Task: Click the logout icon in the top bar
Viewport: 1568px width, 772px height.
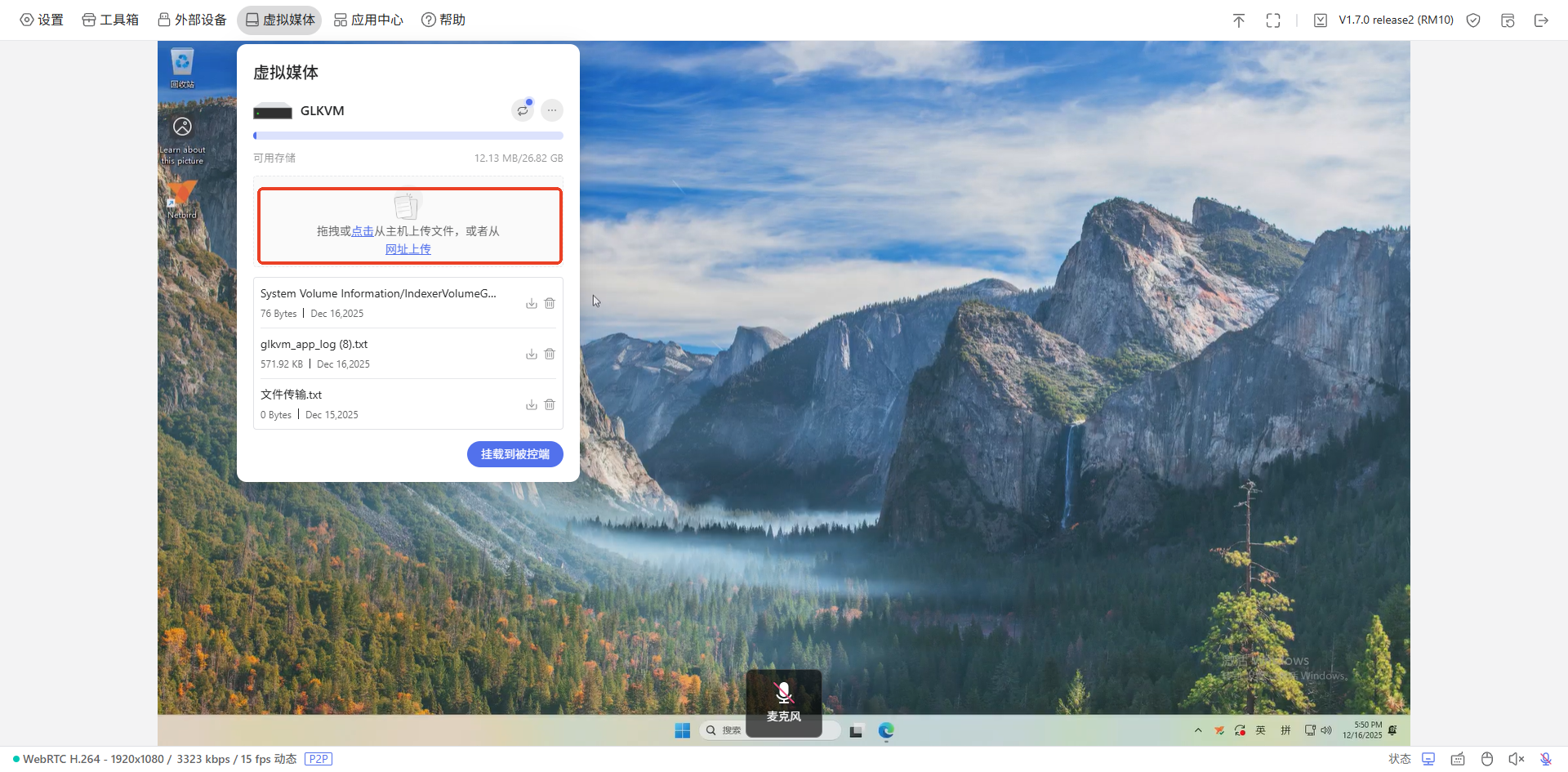Action: (x=1541, y=20)
